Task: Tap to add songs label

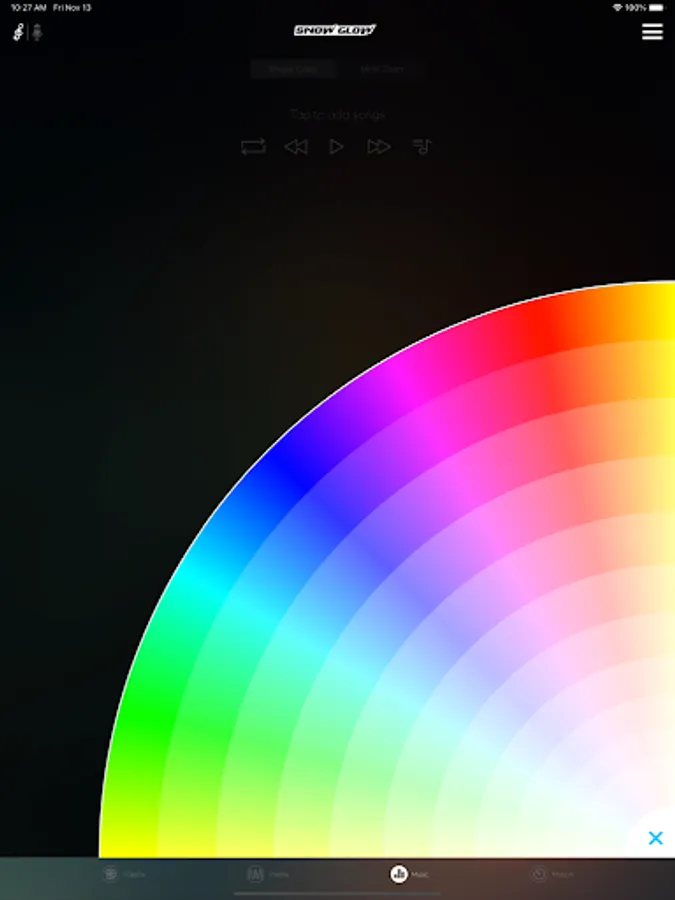Action: [x=338, y=115]
